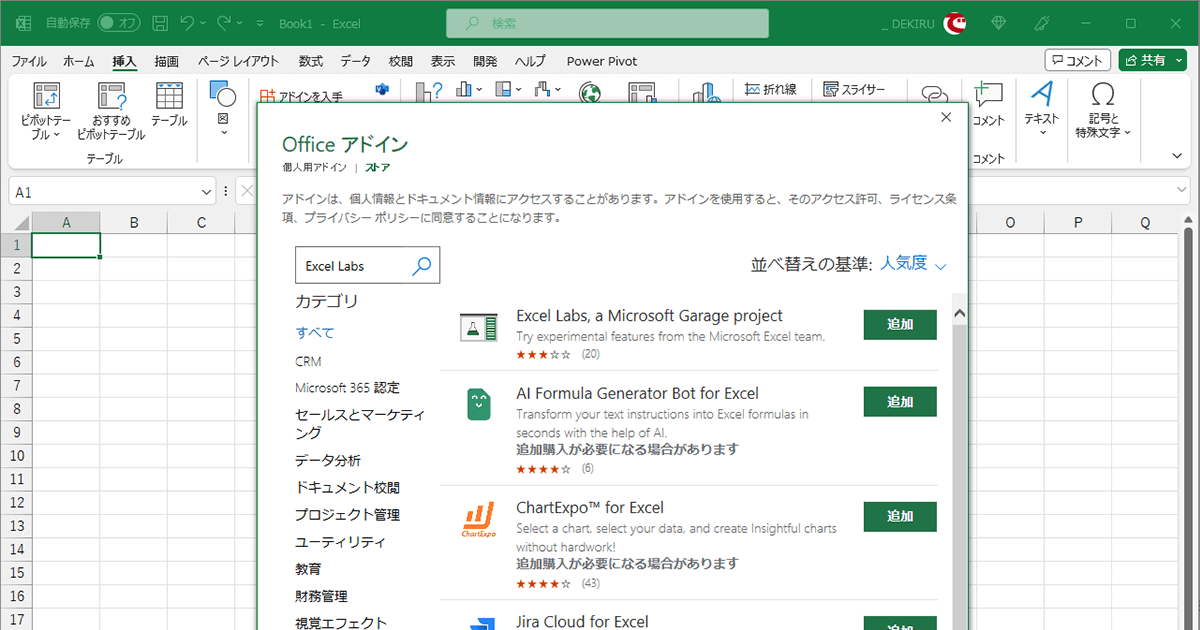Open the 共有 share dropdown
Viewport: 1200px width, 630px height.
1178,60
